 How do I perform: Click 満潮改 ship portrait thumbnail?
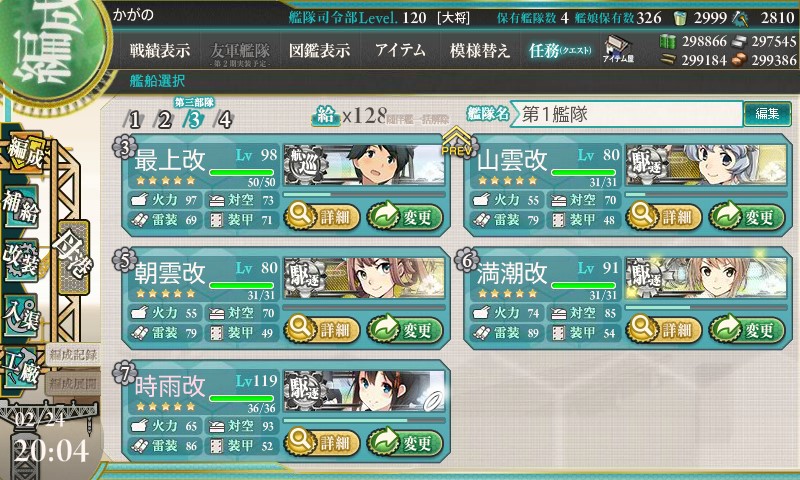706,278
